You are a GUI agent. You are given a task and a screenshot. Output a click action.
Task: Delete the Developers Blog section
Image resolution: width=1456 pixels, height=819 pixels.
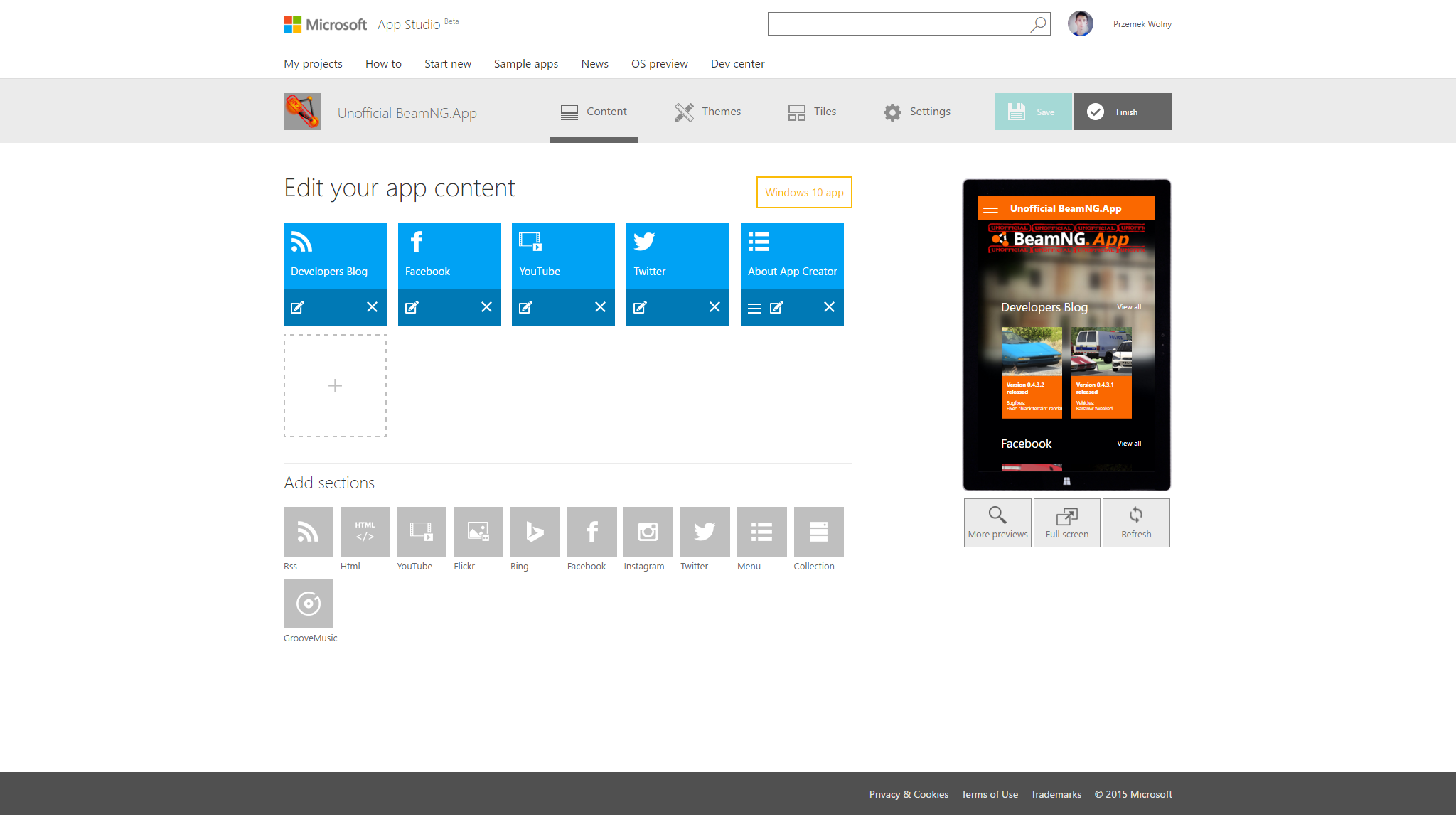[x=372, y=307]
